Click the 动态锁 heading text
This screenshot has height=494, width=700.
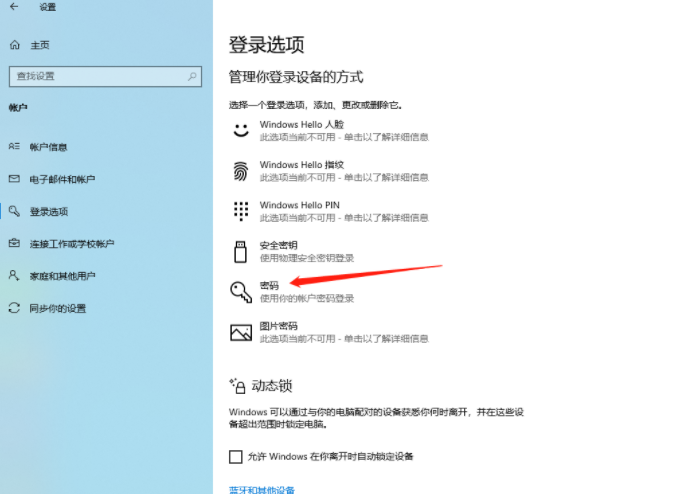272,386
